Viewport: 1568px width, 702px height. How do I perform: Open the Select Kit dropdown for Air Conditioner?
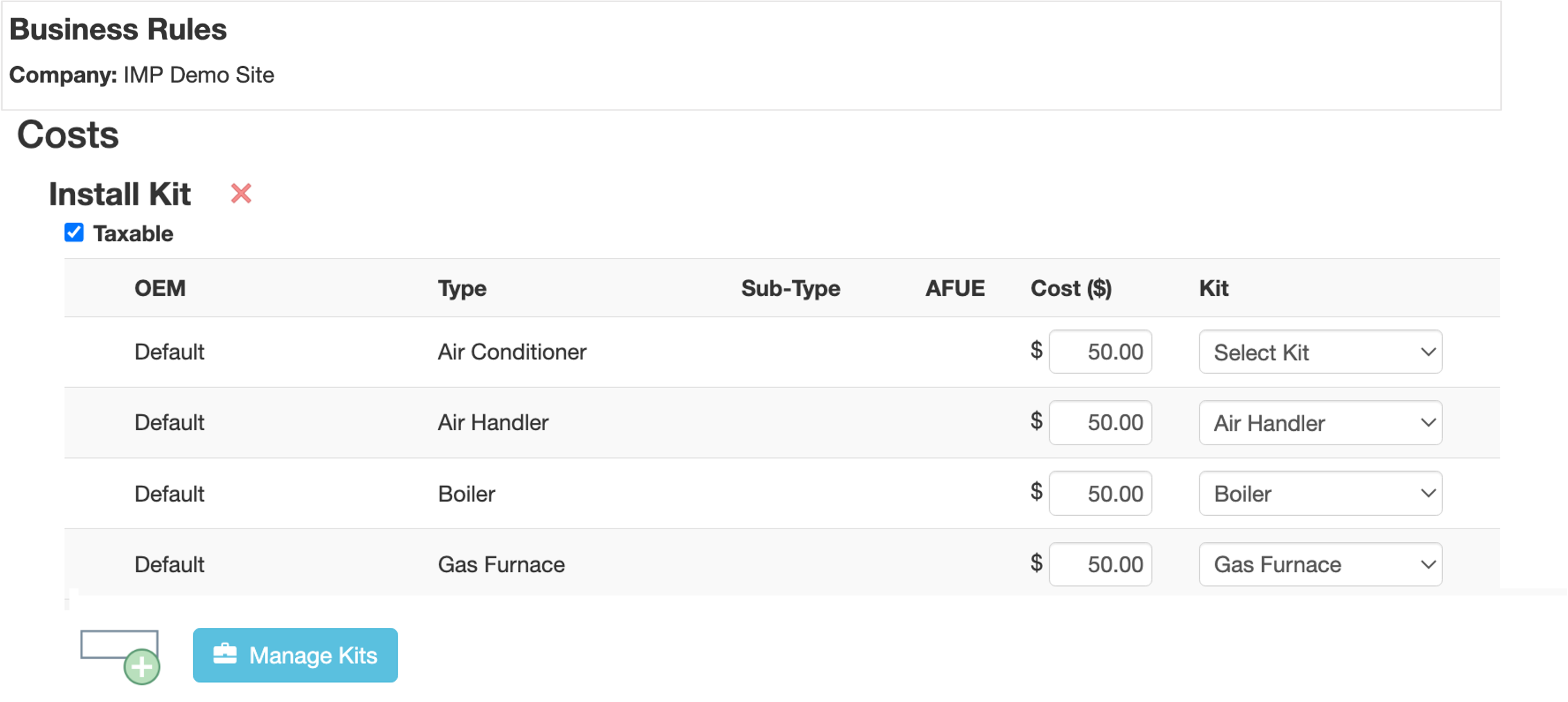(x=1320, y=352)
